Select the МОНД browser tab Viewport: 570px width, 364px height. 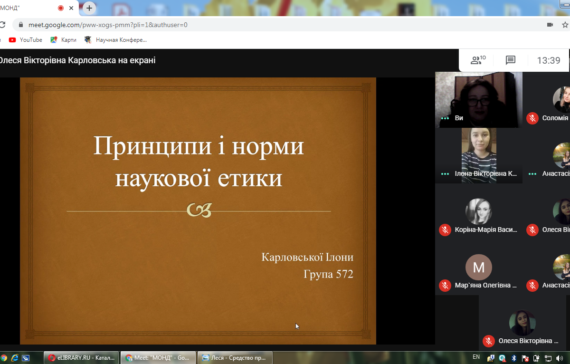pos(36,8)
